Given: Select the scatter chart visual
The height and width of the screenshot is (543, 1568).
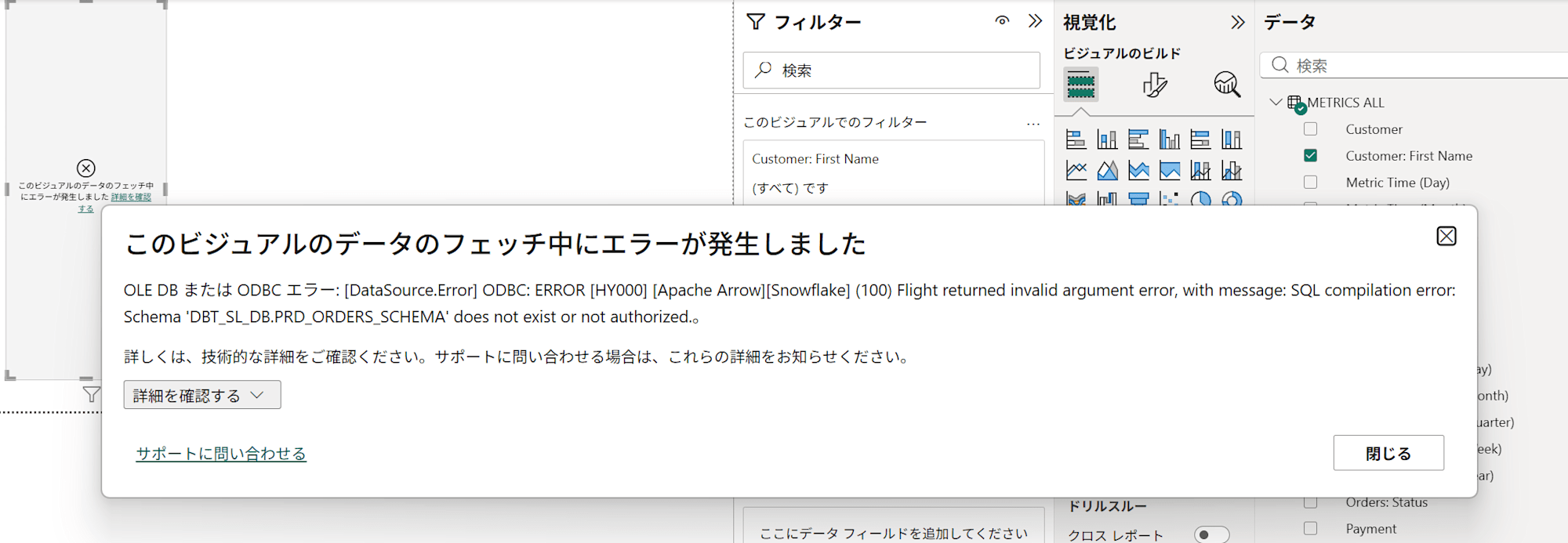Looking at the screenshot, I should (1170, 198).
